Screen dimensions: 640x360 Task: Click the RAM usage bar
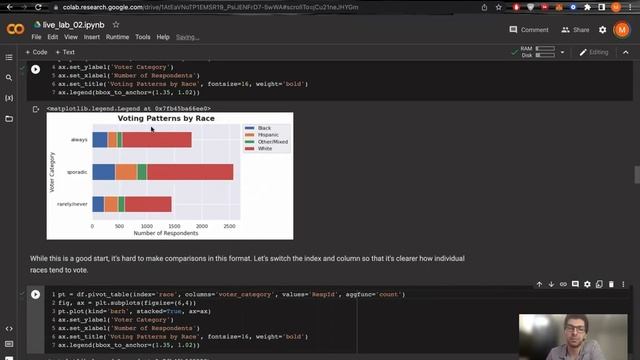[x=545, y=49]
